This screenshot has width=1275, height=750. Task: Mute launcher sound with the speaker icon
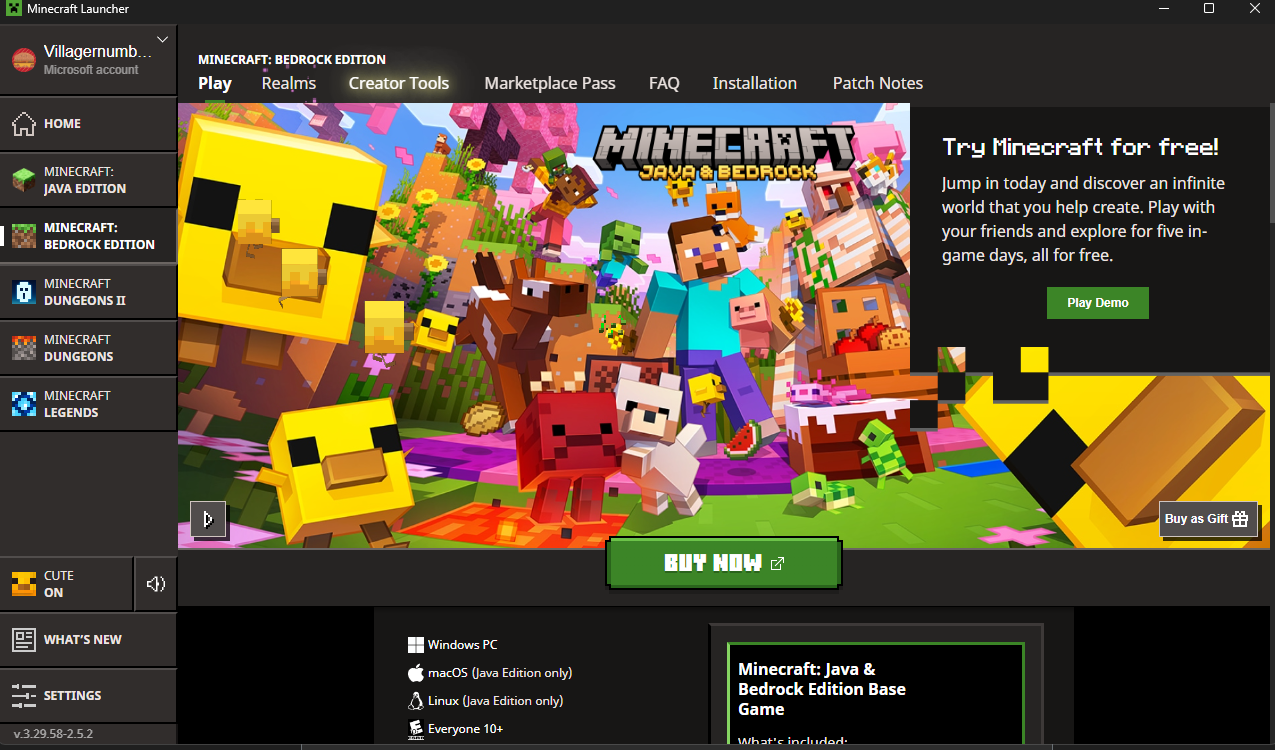click(156, 584)
